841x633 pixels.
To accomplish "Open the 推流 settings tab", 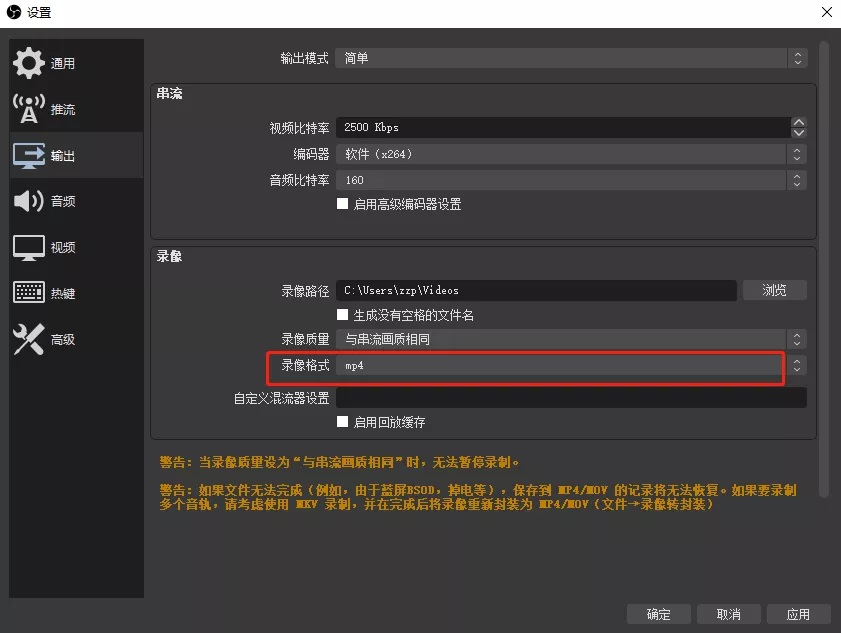I will click(x=76, y=109).
